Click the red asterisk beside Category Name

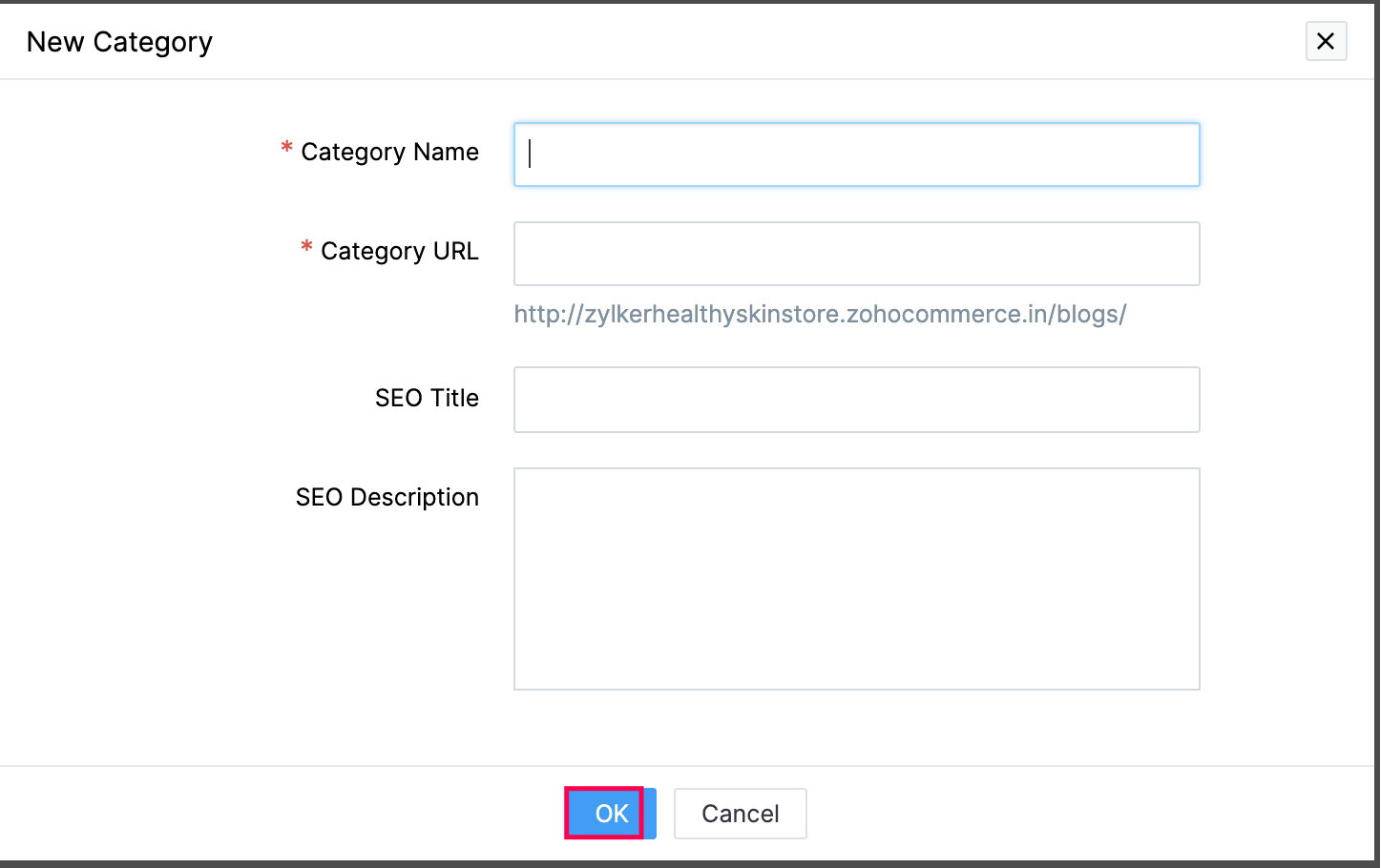coord(286,148)
